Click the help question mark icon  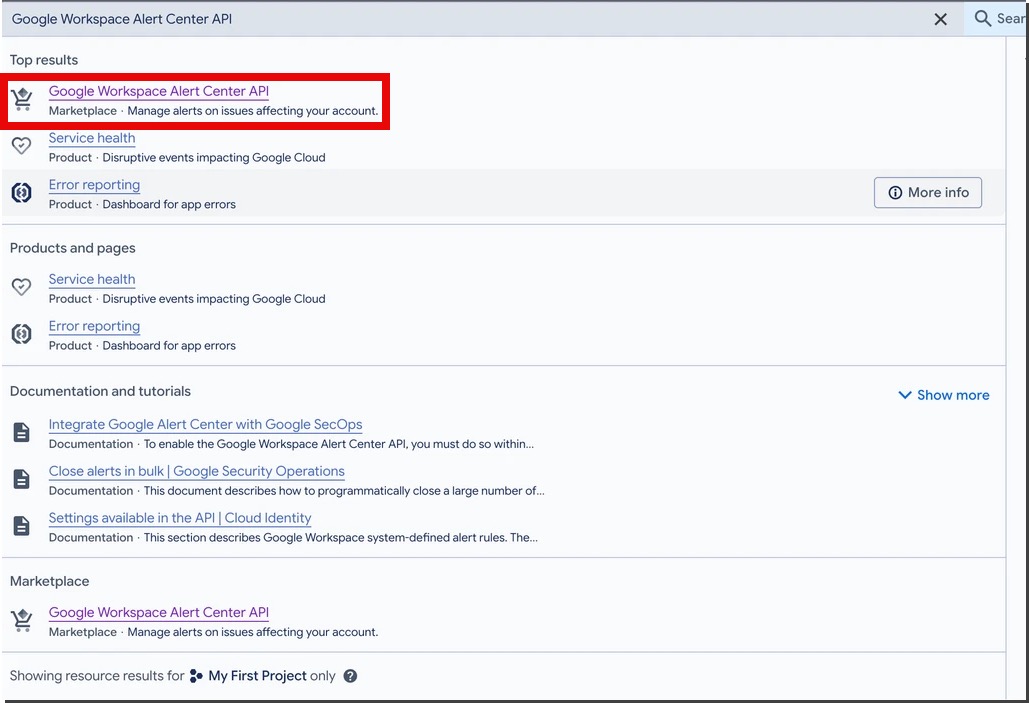350,676
